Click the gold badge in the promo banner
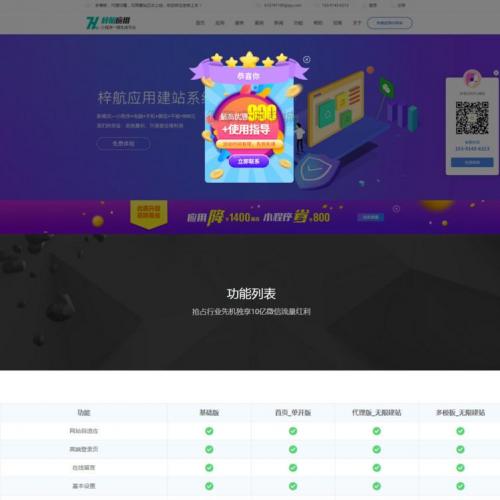The height and width of the screenshot is (500, 500). (149, 214)
